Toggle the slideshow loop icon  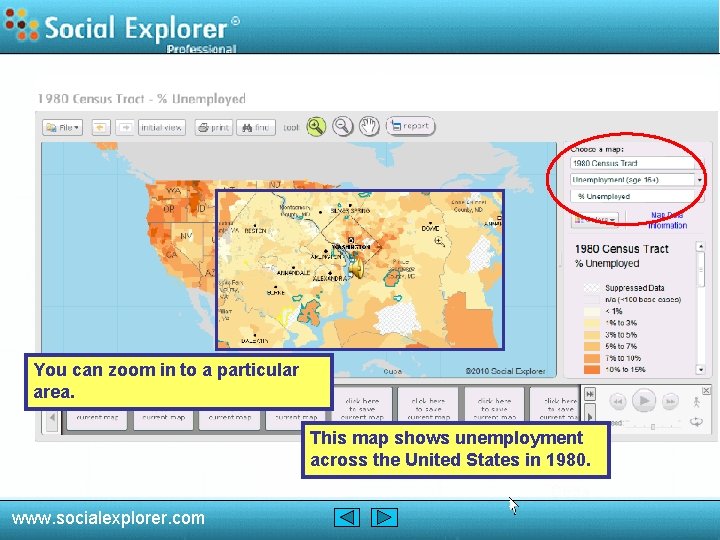696,422
